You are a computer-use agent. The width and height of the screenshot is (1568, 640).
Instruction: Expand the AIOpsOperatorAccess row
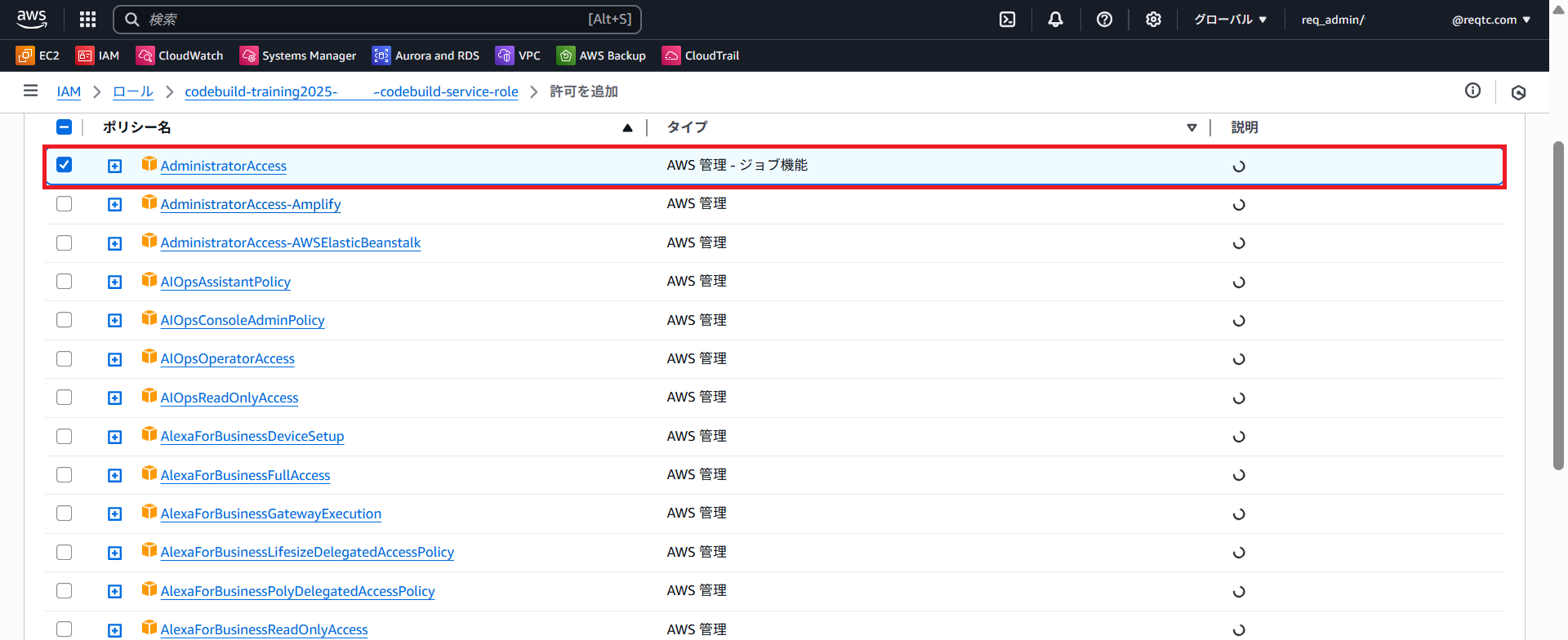coord(115,359)
